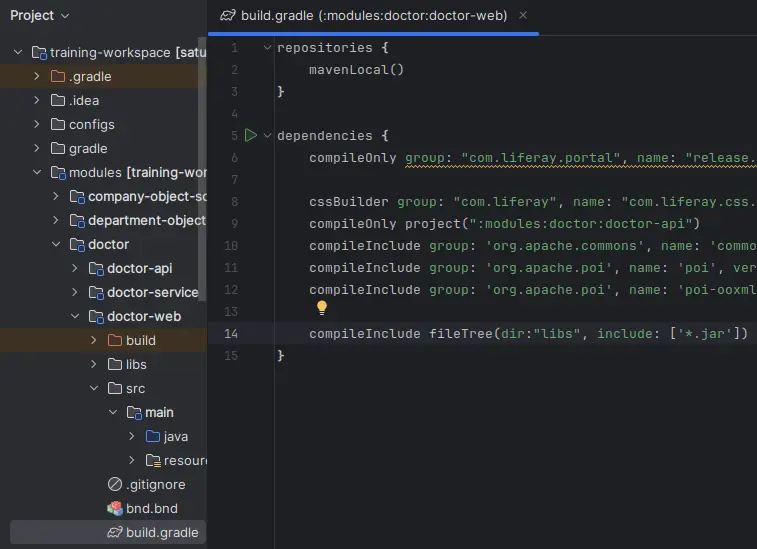Image resolution: width=757 pixels, height=549 pixels.
Task: Collapse the modules folder
Action: (37, 172)
